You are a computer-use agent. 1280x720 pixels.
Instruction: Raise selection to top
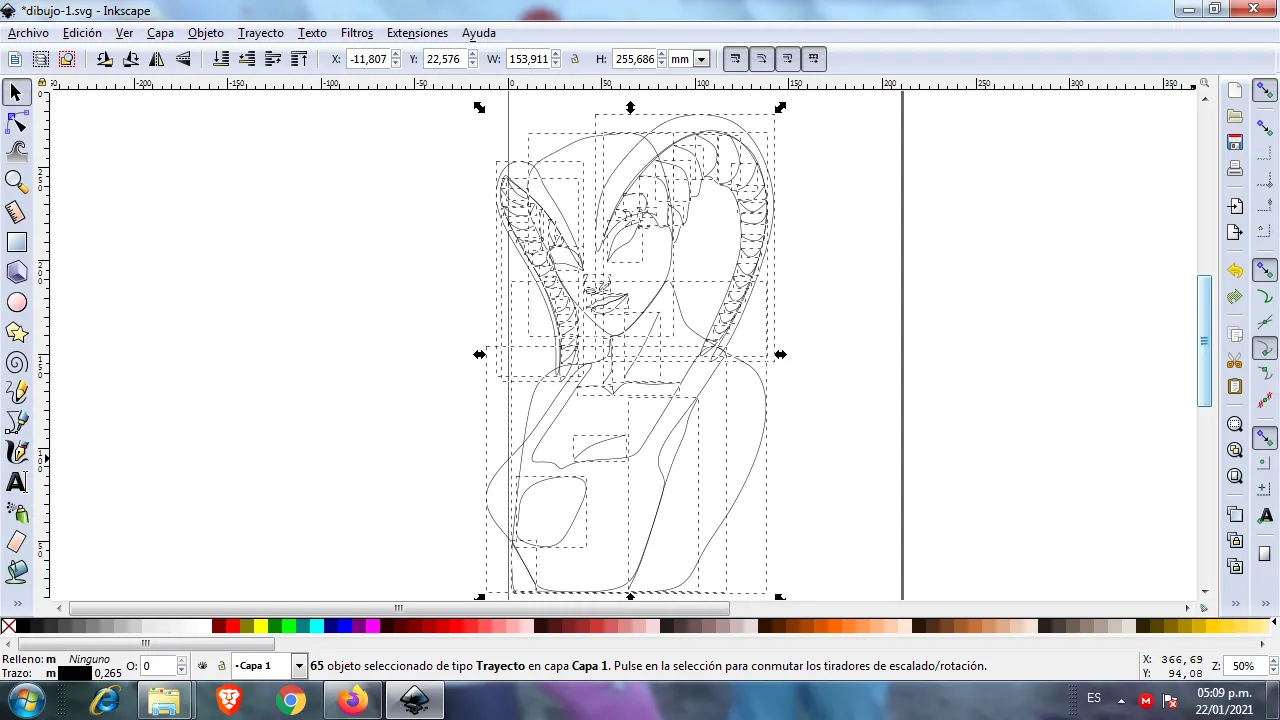(299, 59)
